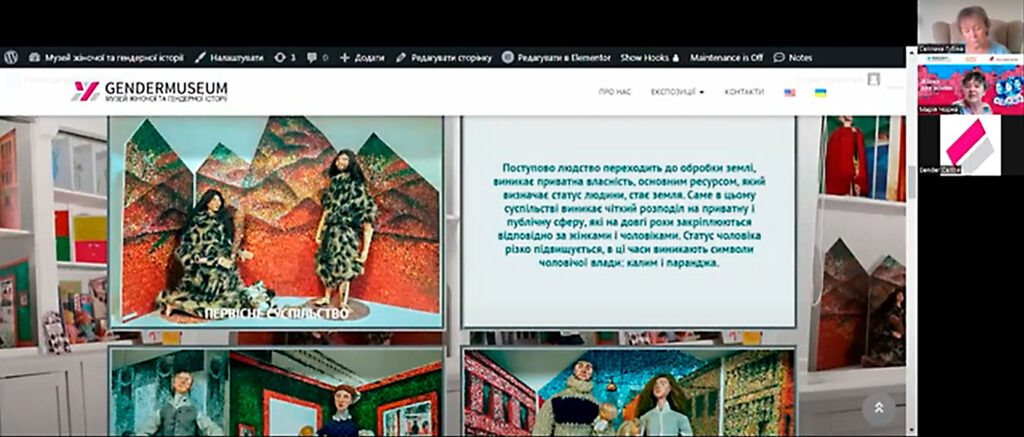1024x437 pixels.
Task: Click the WordPress logo icon
Action: [x=10, y=58]
